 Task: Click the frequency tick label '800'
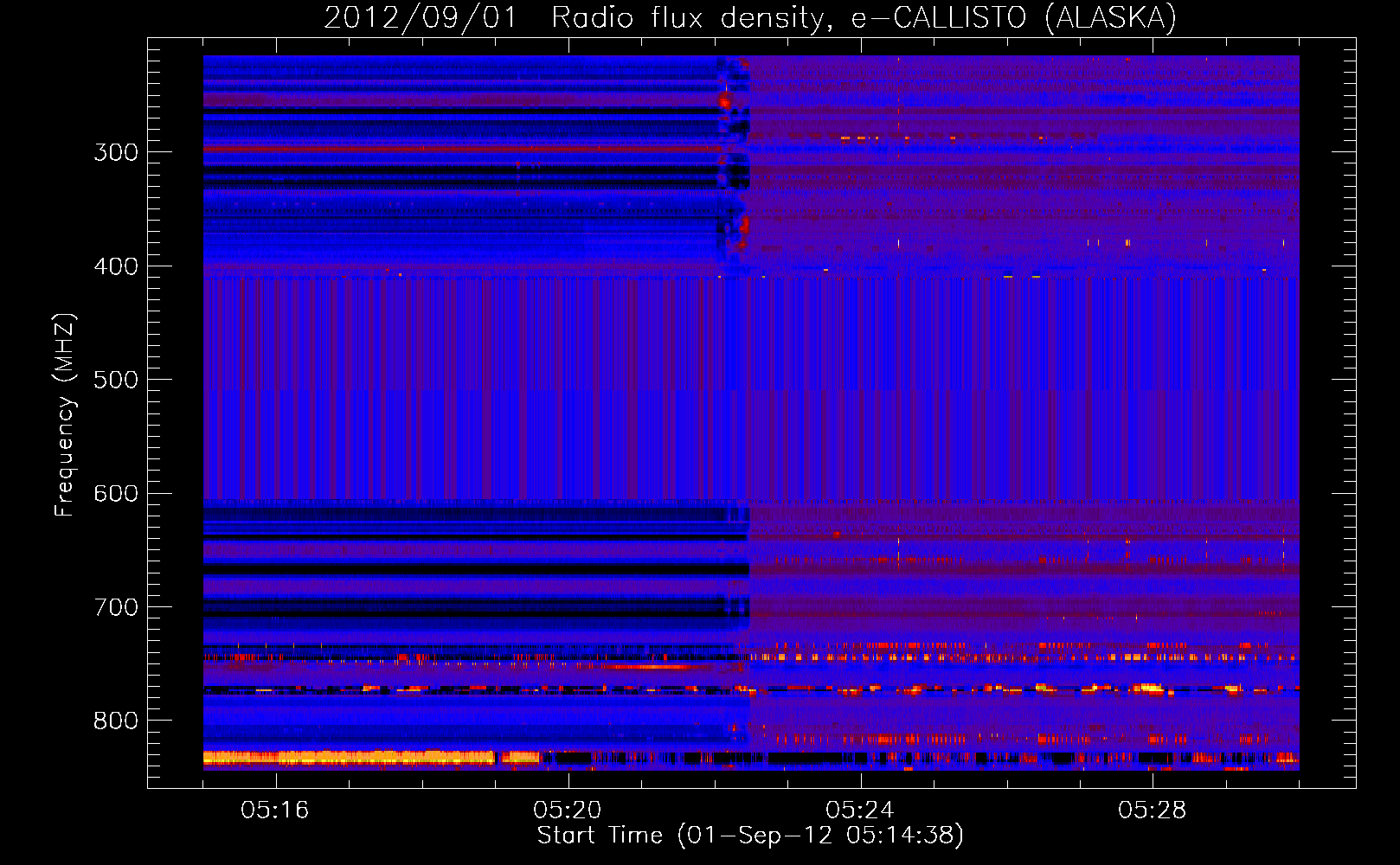(x=116, y=721)
